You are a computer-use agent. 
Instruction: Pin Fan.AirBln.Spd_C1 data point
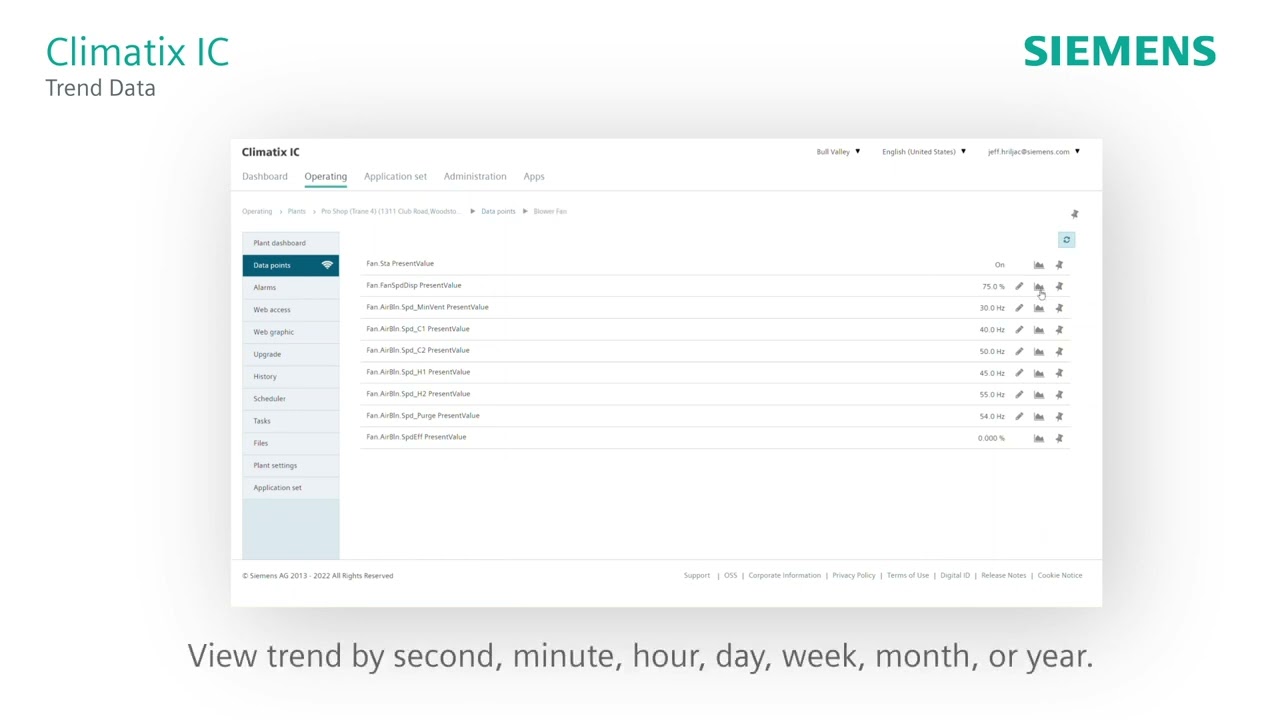tap(1059, 330)
